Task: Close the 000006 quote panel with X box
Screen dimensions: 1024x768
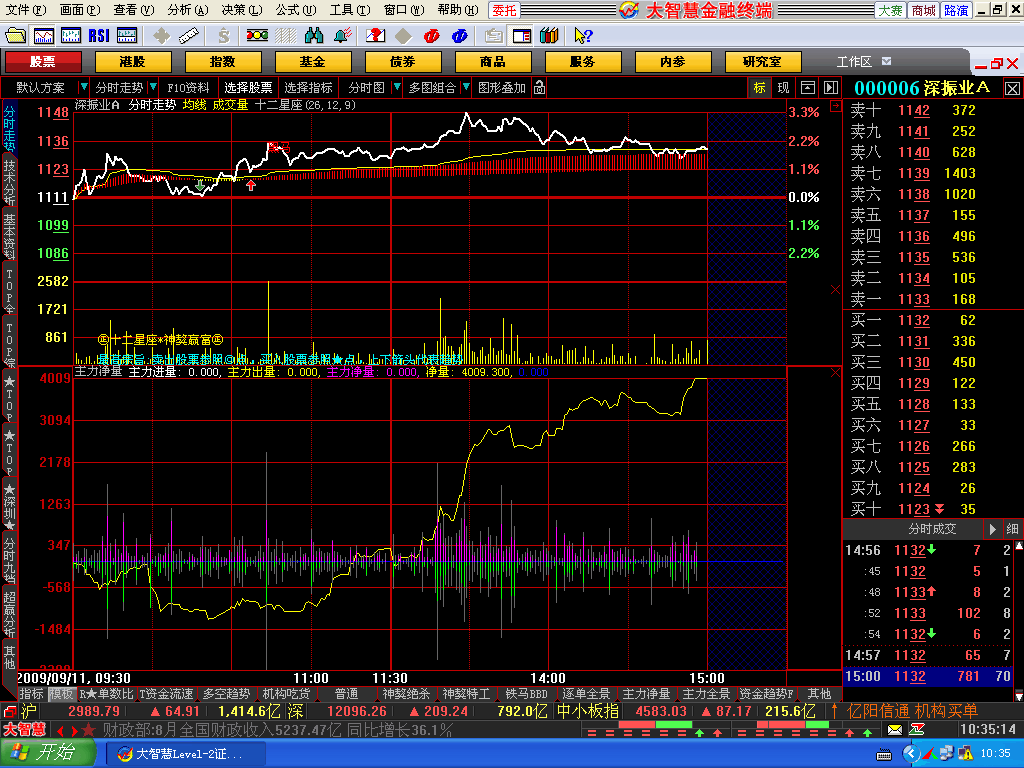Action: 1012,89
